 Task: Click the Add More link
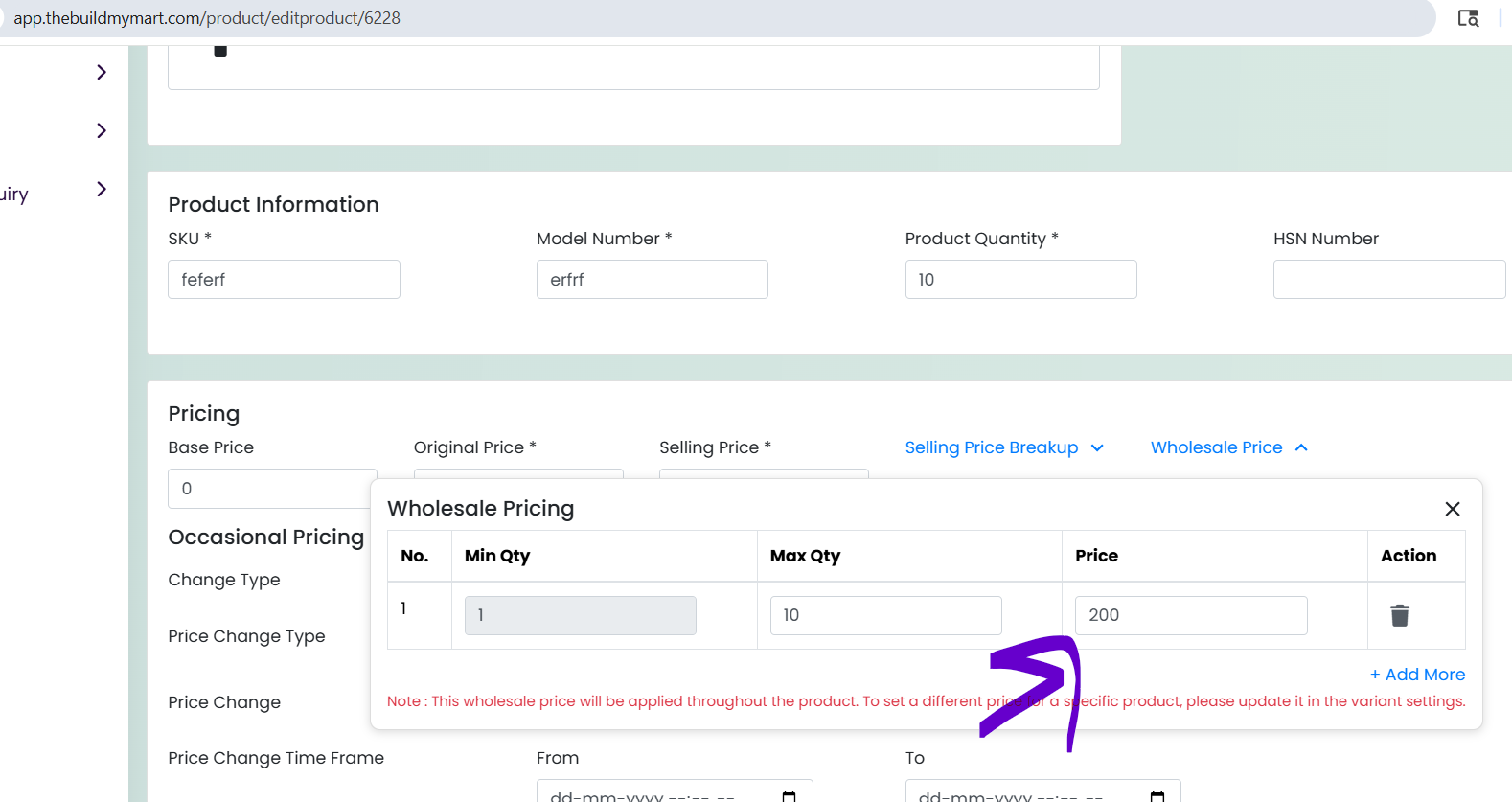click(x=1417, y=675)
